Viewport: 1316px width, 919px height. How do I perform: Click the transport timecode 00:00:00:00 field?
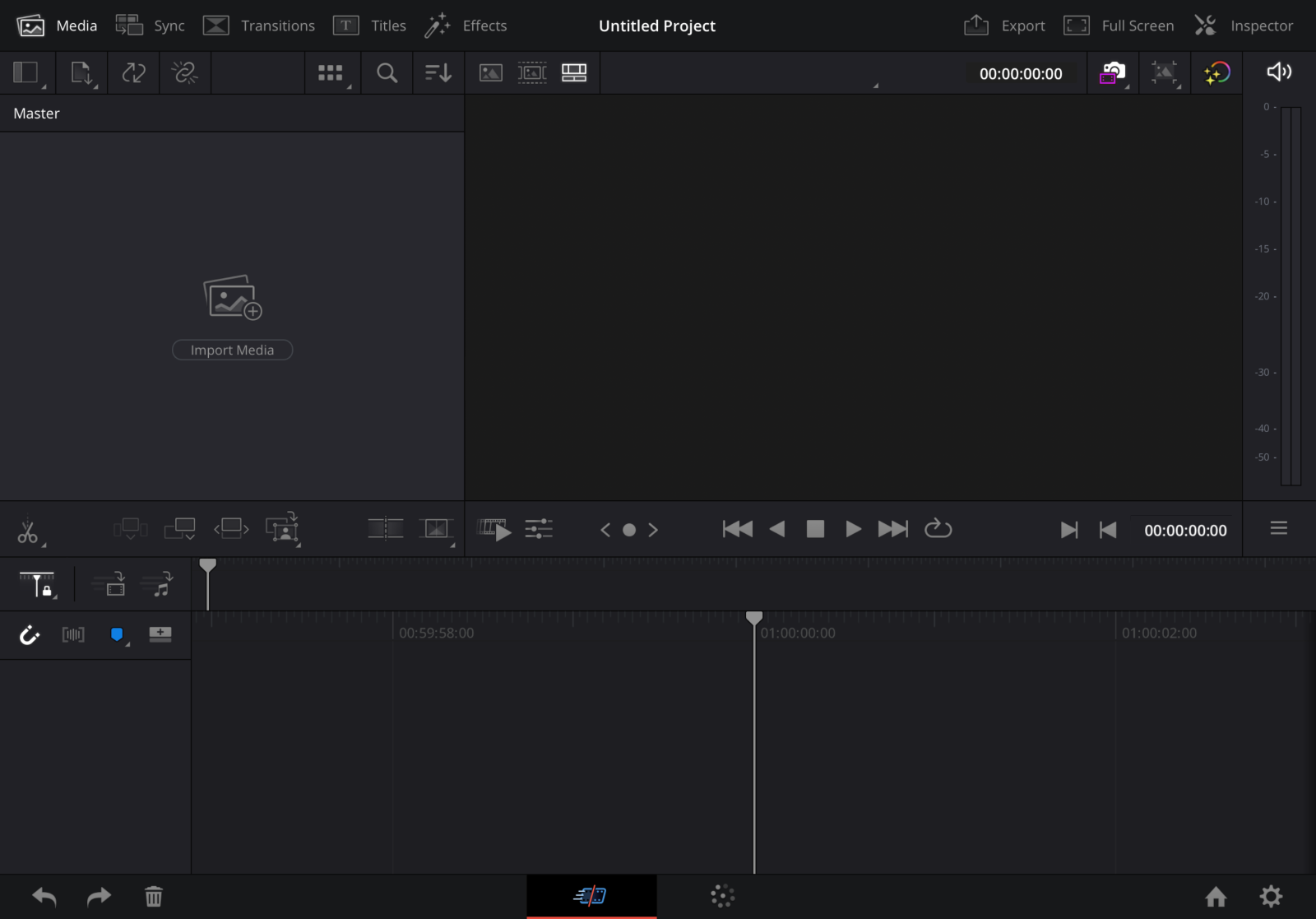1185,531
